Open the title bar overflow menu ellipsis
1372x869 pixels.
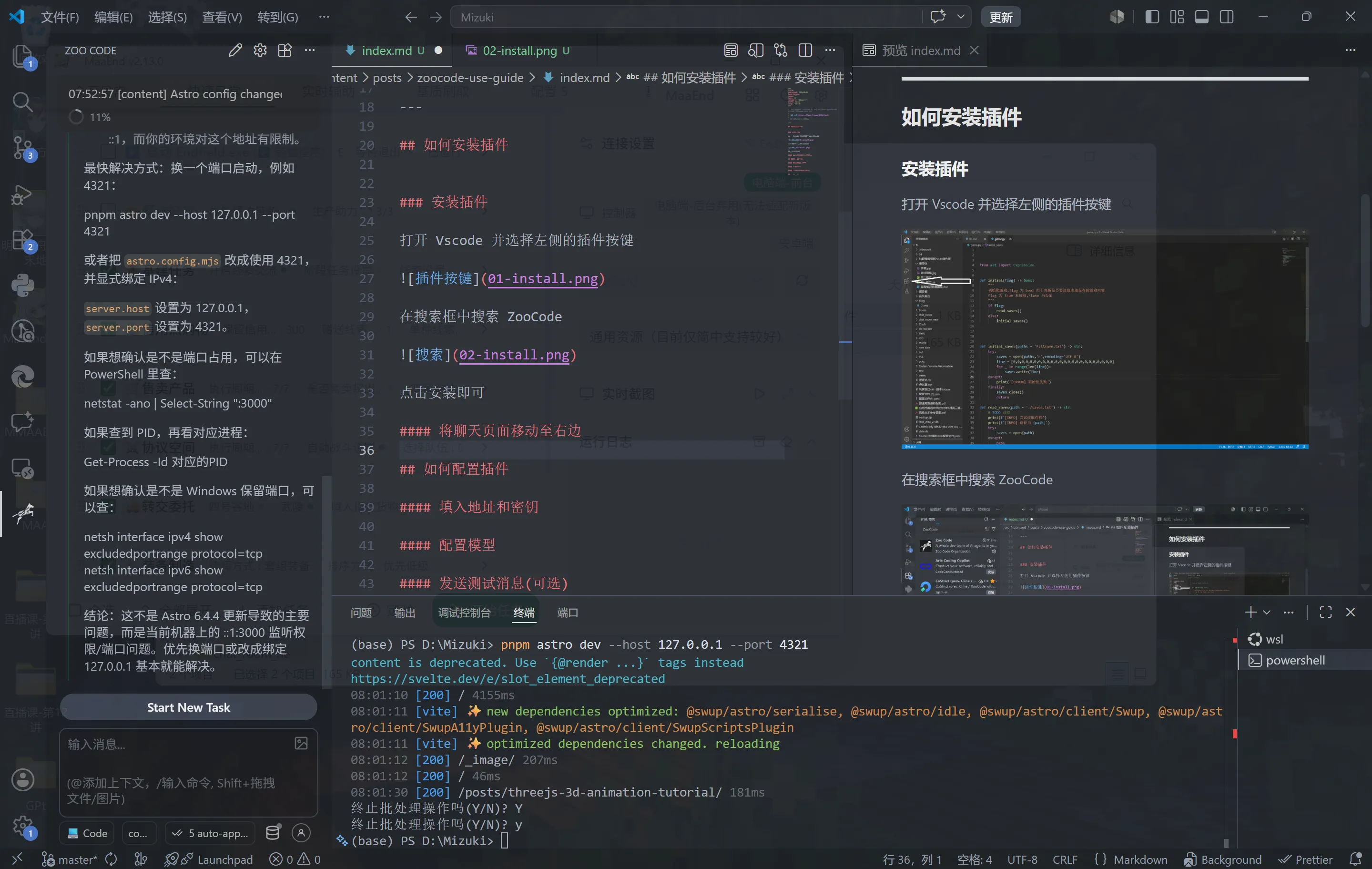coord(324,17)
